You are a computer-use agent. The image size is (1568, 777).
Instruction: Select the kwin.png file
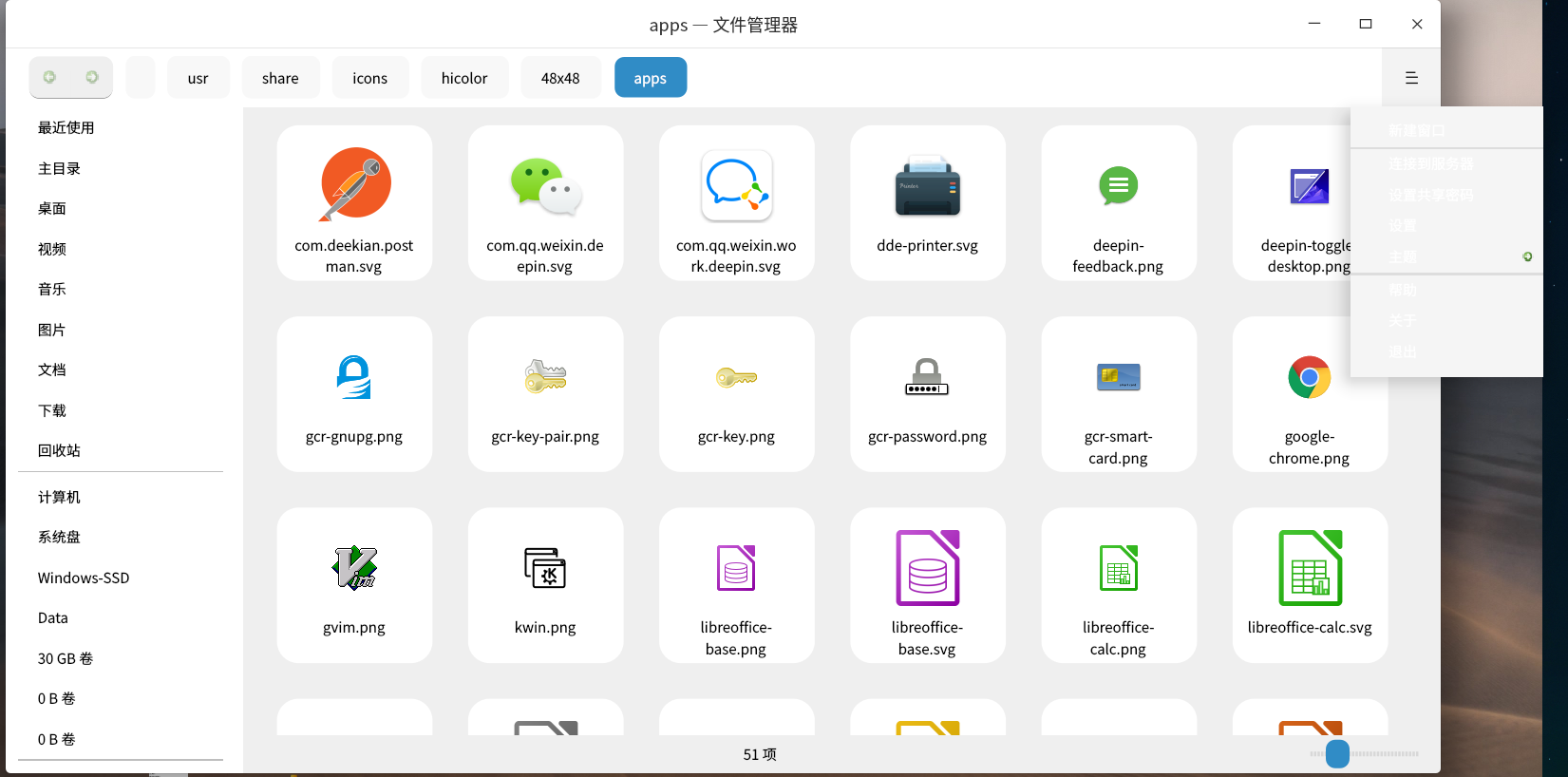coord(545,585)
